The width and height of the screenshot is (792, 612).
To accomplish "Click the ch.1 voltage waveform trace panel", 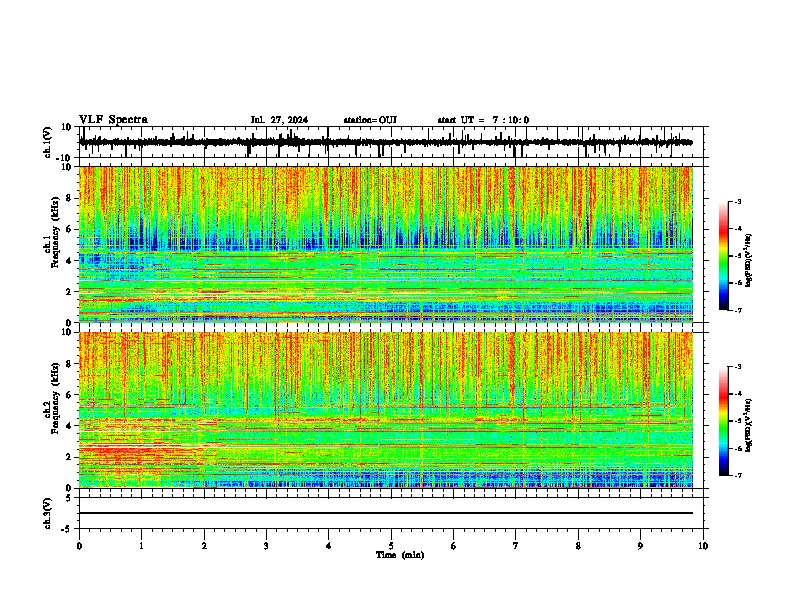I will [393, 142].
